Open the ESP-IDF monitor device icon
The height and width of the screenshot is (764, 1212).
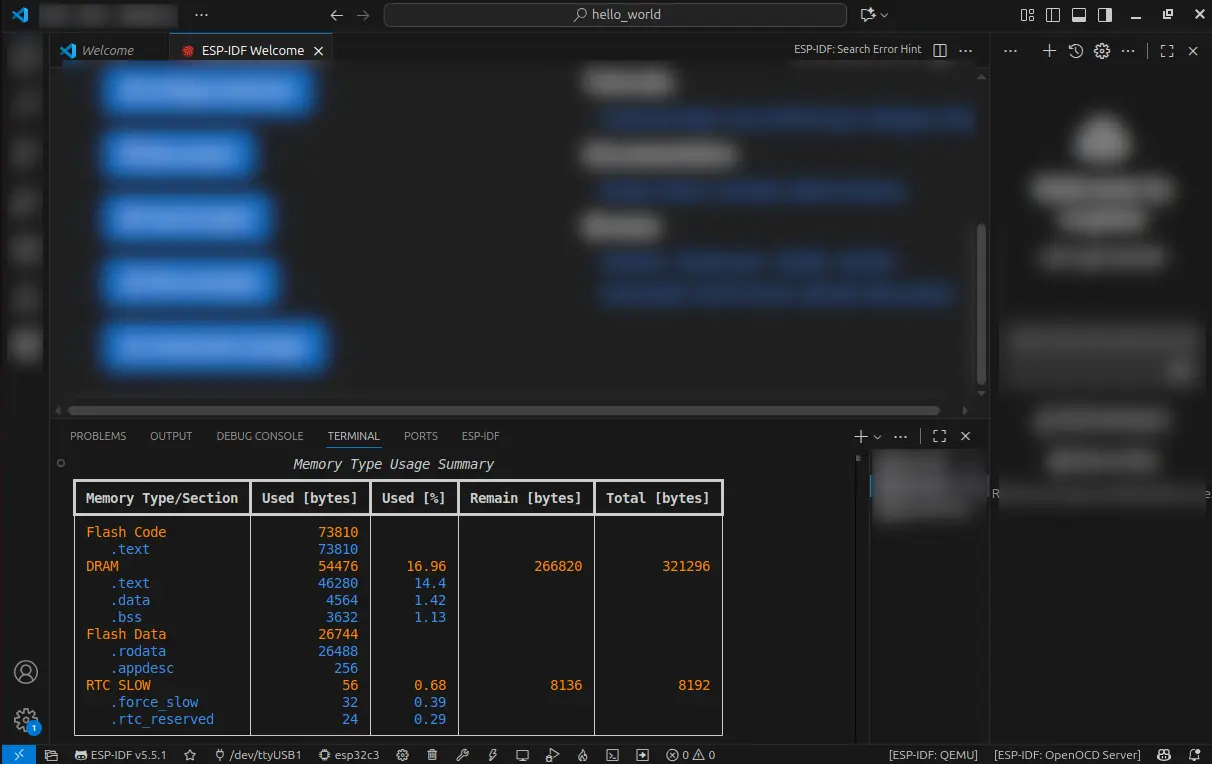click(x=522, y=755)
